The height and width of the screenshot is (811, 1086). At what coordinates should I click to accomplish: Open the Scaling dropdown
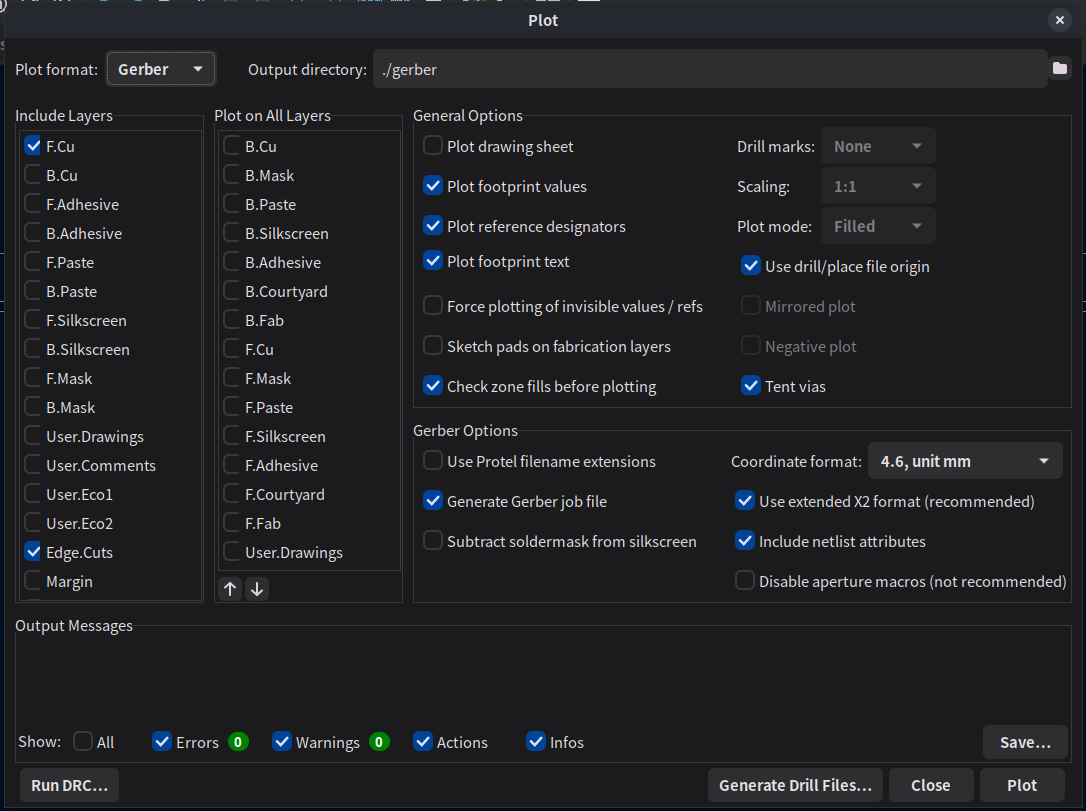tap(878, 186)
